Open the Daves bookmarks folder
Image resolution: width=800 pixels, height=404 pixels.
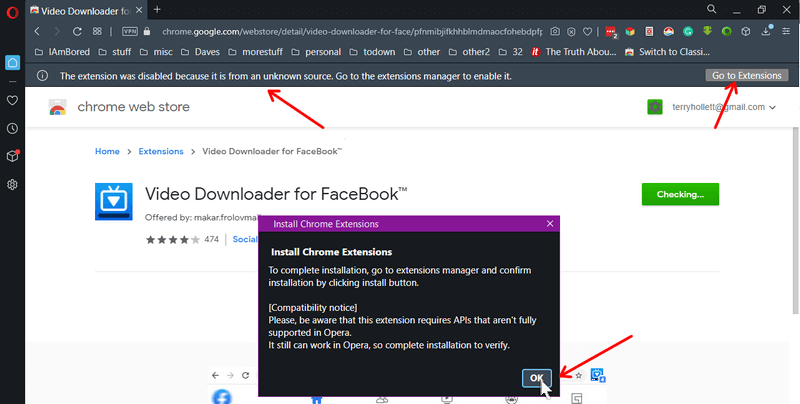point(200,52)
